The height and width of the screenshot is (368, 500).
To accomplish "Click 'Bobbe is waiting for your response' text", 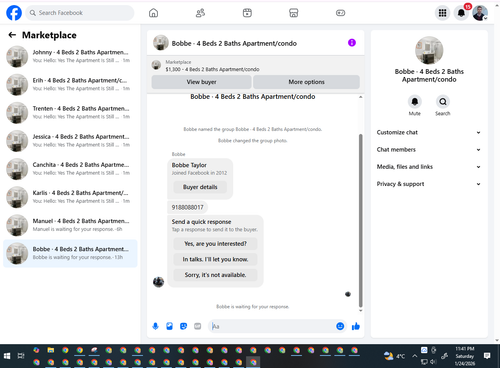I will click(252, 307).
